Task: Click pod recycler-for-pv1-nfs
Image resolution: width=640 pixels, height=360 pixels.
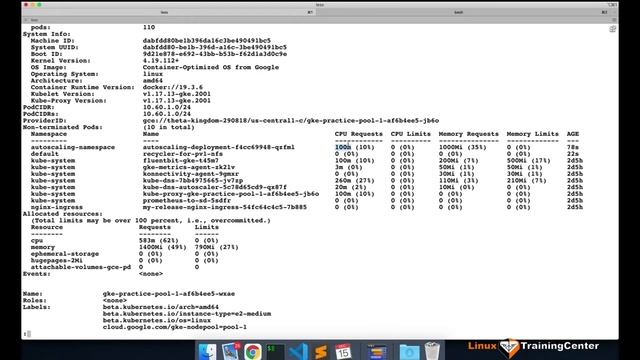Action: click(x=182, y=154)
